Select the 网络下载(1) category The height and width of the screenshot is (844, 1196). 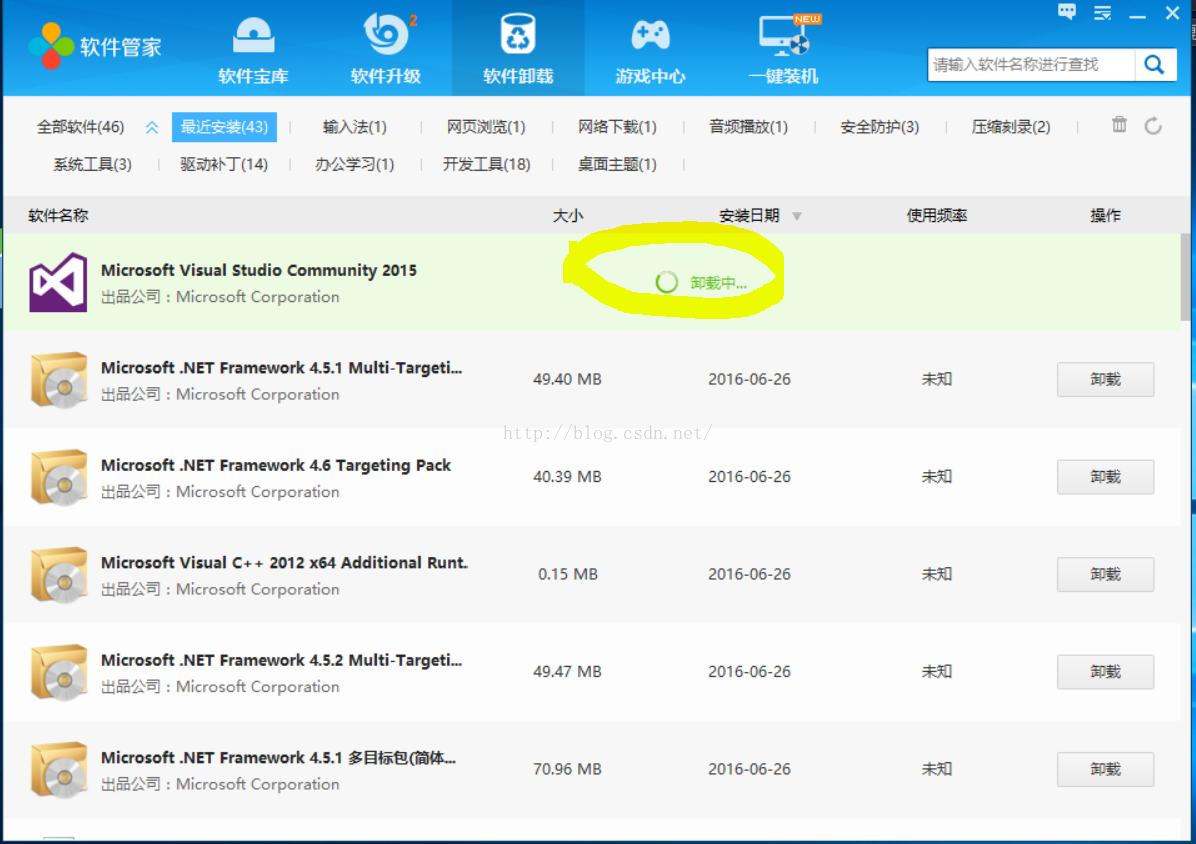tap(617, 127)
